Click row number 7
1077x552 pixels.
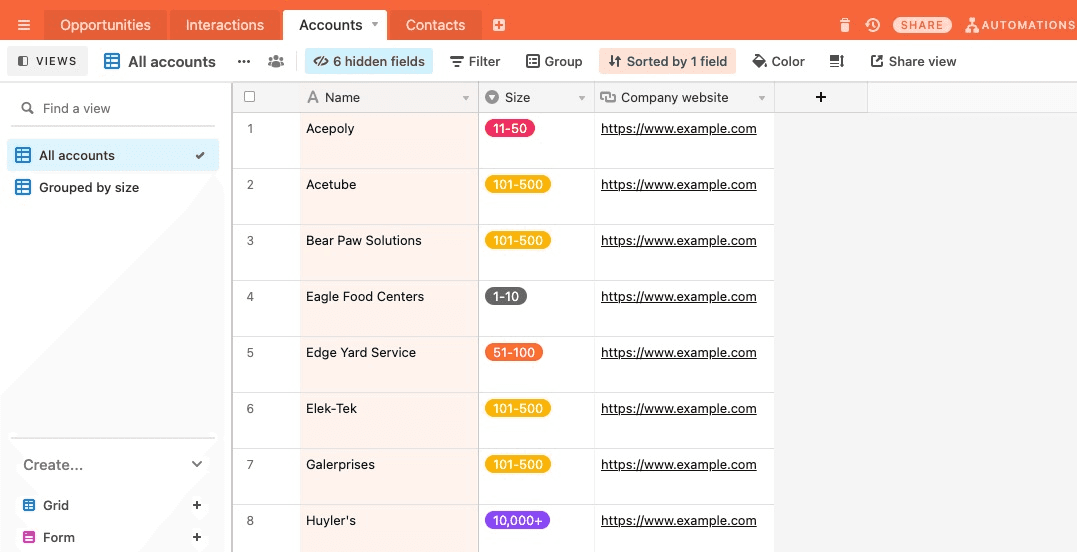(x=250, y=465)
